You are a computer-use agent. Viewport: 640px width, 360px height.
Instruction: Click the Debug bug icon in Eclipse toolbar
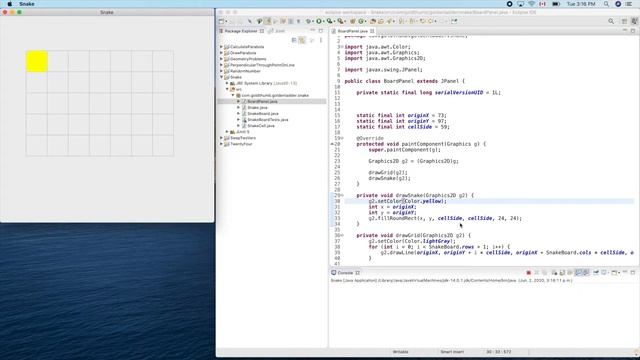309,21
